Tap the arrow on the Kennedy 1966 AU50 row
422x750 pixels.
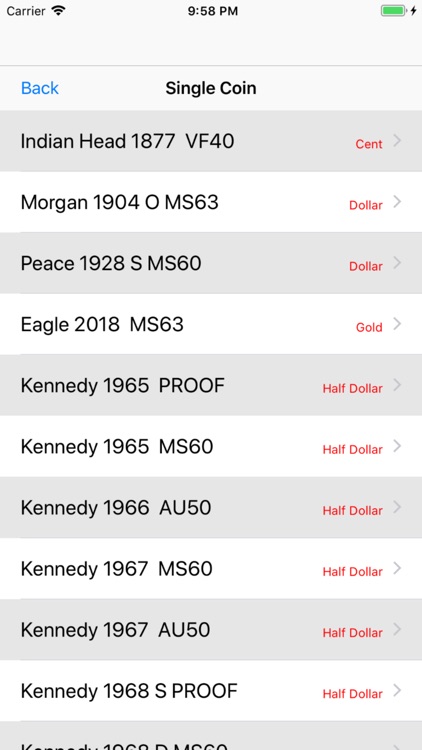(x=397, y=507)
